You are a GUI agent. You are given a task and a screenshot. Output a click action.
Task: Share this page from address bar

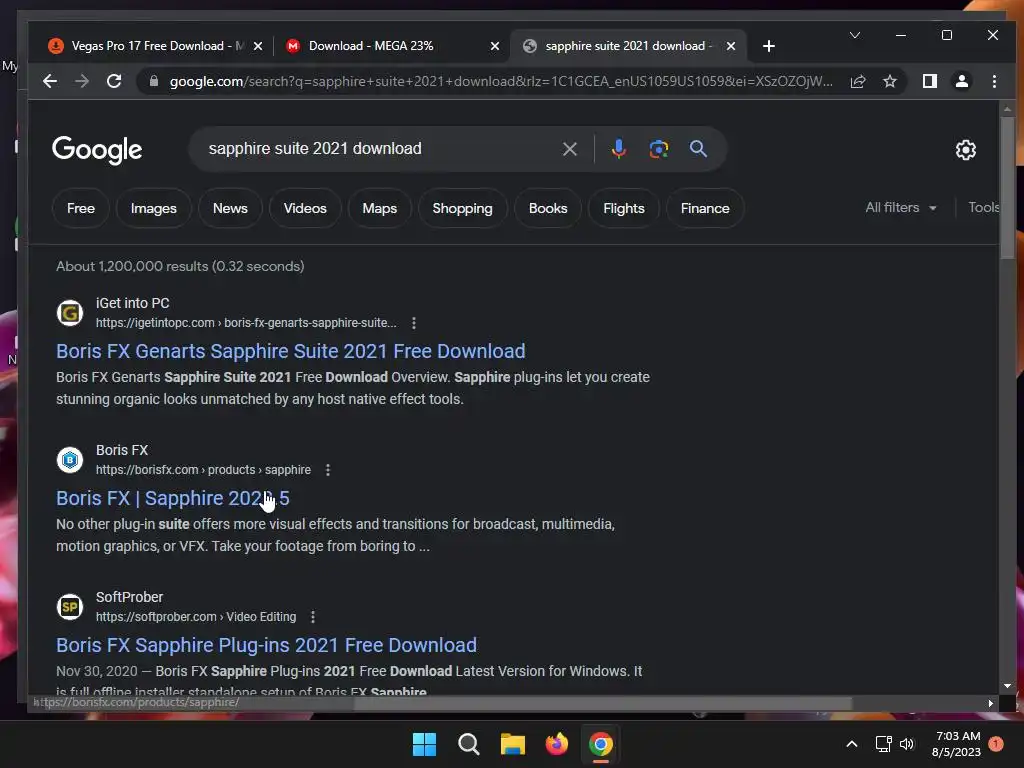[857, 81]
